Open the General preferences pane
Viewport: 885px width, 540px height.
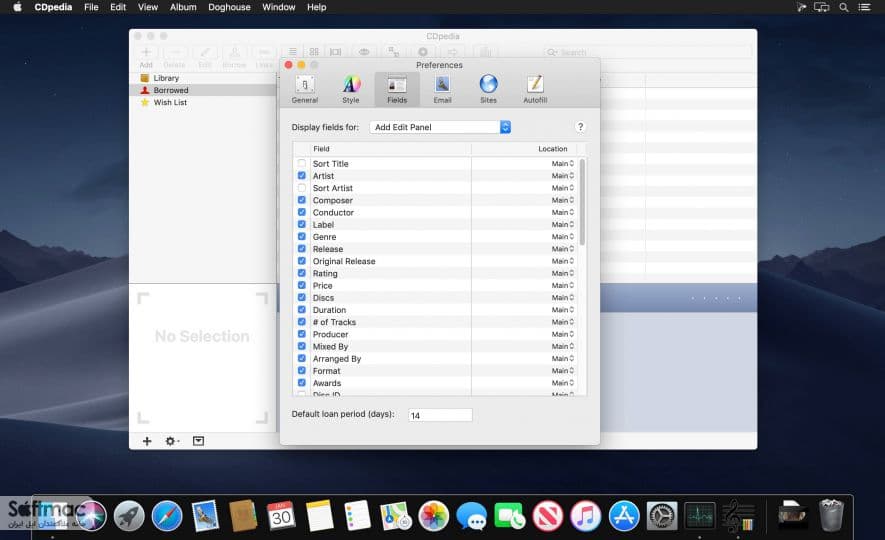tap(305, 89)
